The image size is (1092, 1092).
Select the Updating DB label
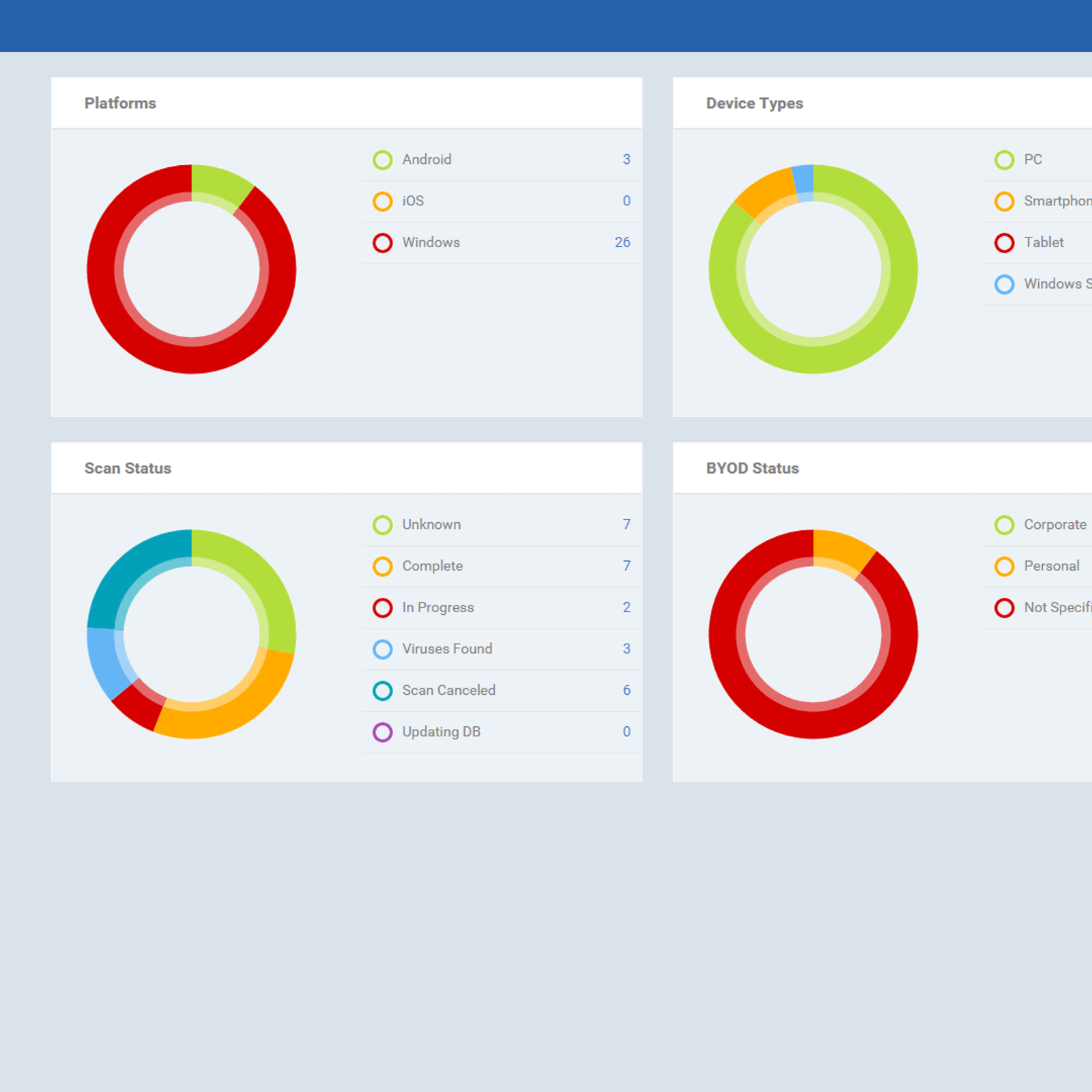441,732
